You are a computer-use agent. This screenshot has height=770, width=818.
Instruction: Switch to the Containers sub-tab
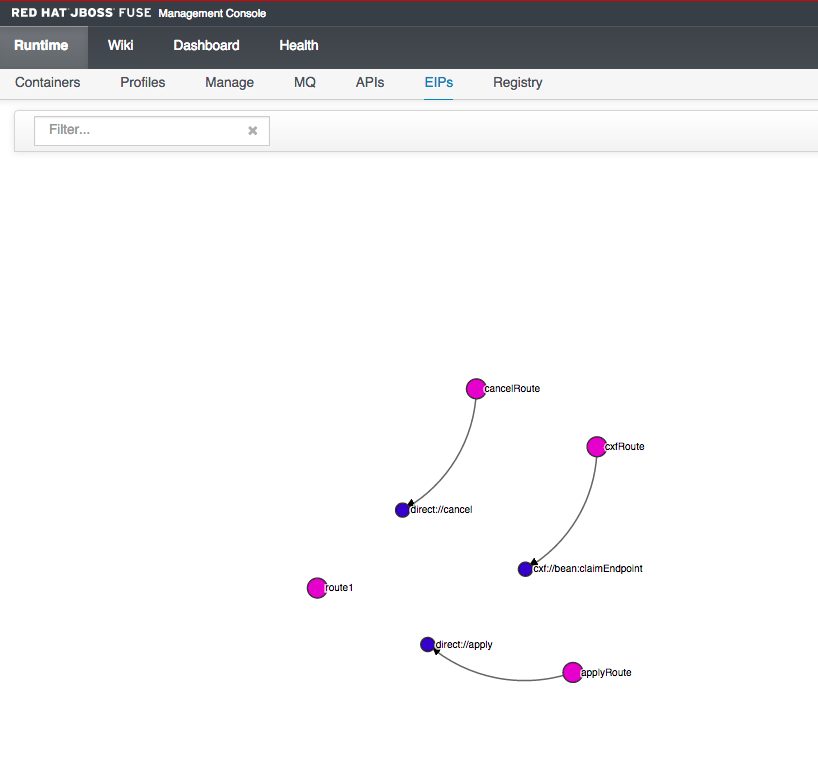point(47,82)
